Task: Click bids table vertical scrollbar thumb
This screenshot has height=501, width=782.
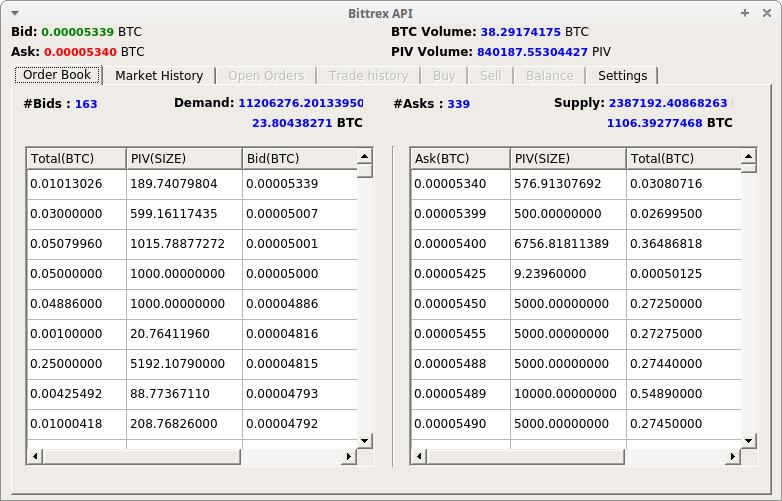Action: [x=365, y=171]
